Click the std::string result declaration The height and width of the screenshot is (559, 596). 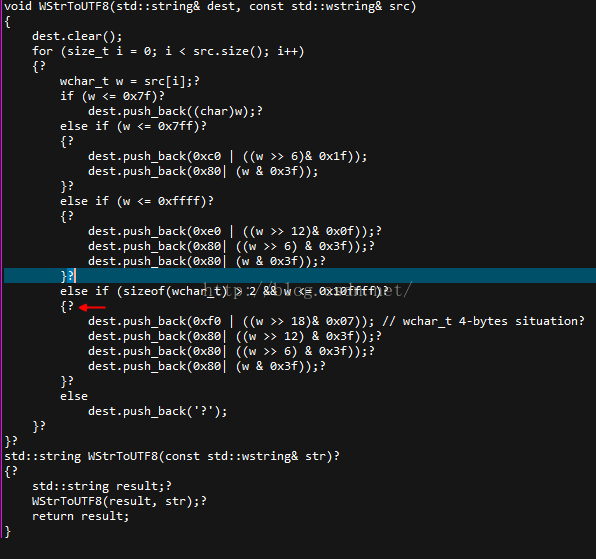[101, 486]
